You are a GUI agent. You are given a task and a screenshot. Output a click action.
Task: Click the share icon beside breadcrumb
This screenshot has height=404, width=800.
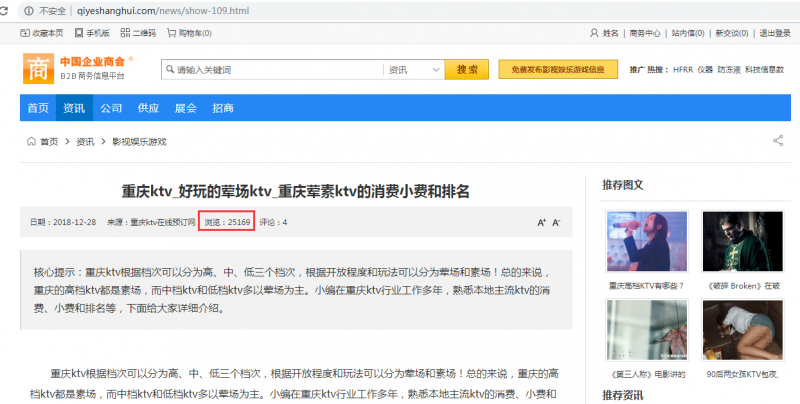point(777,141)
